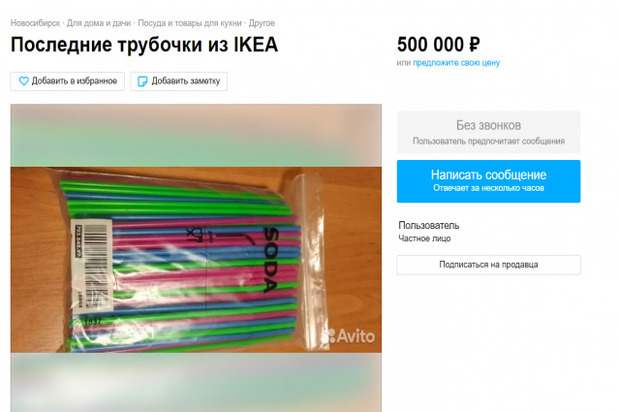Viewport: 620px width, 412px height.
Task: Subscribe with Подписаться на продавца button
Action: point(489,265)
